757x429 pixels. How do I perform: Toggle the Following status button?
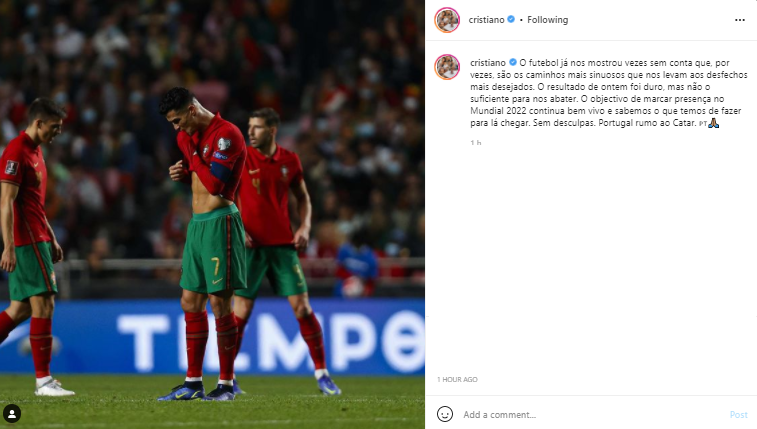pyautogui.click(x=547, y=20)
